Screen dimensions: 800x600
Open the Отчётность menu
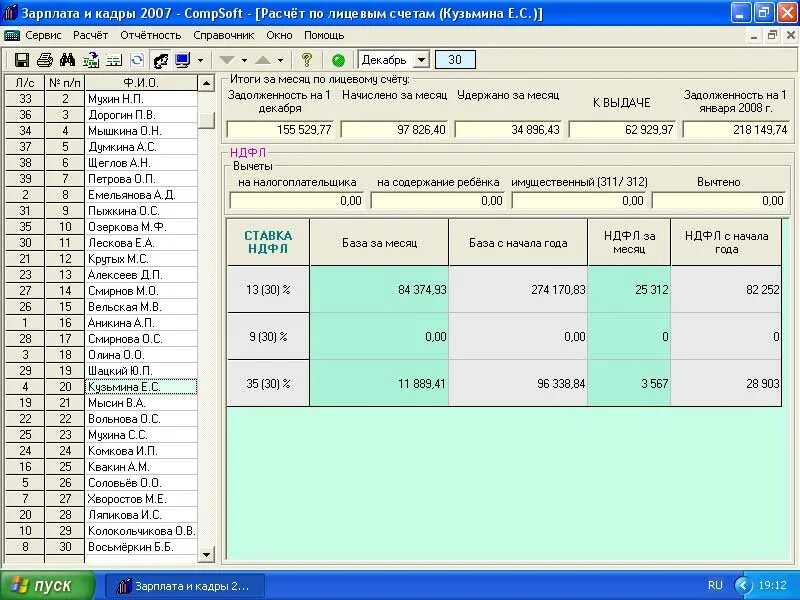tap(151, 35)
